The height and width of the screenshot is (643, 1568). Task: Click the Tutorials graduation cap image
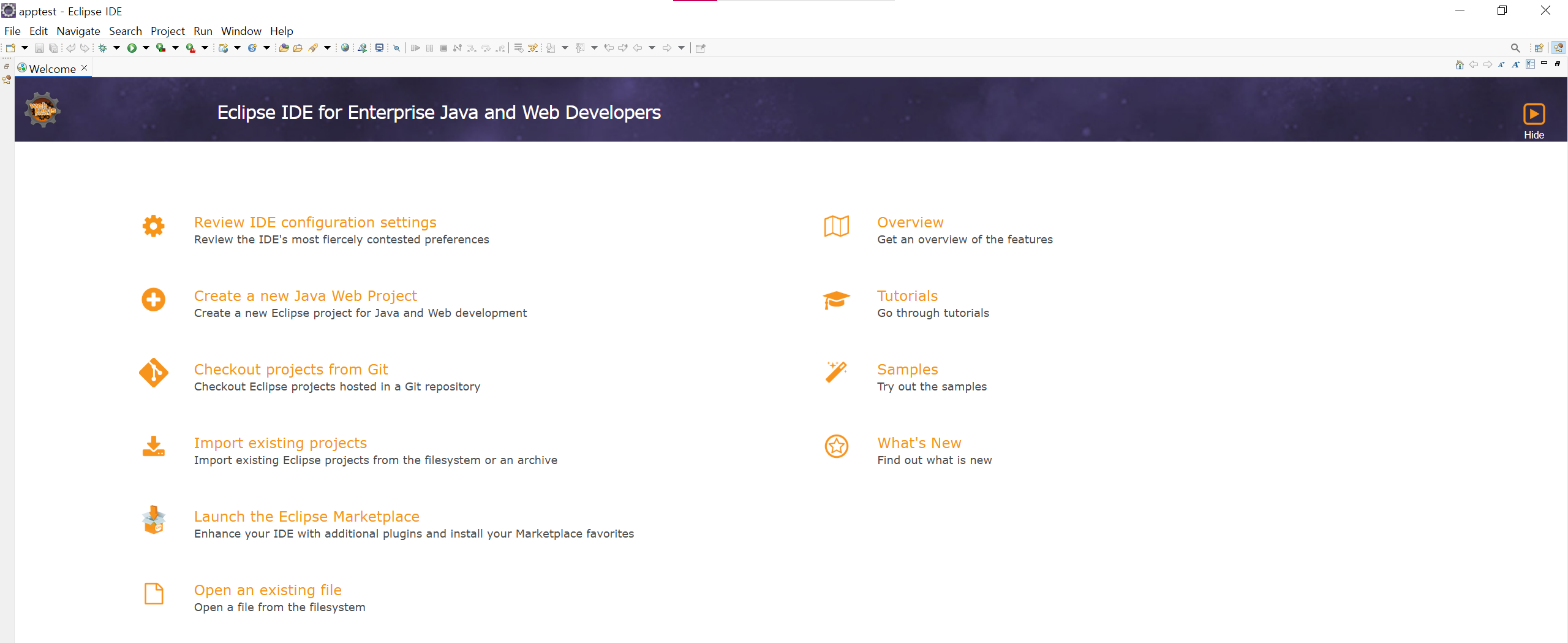(x=836, y=300)
